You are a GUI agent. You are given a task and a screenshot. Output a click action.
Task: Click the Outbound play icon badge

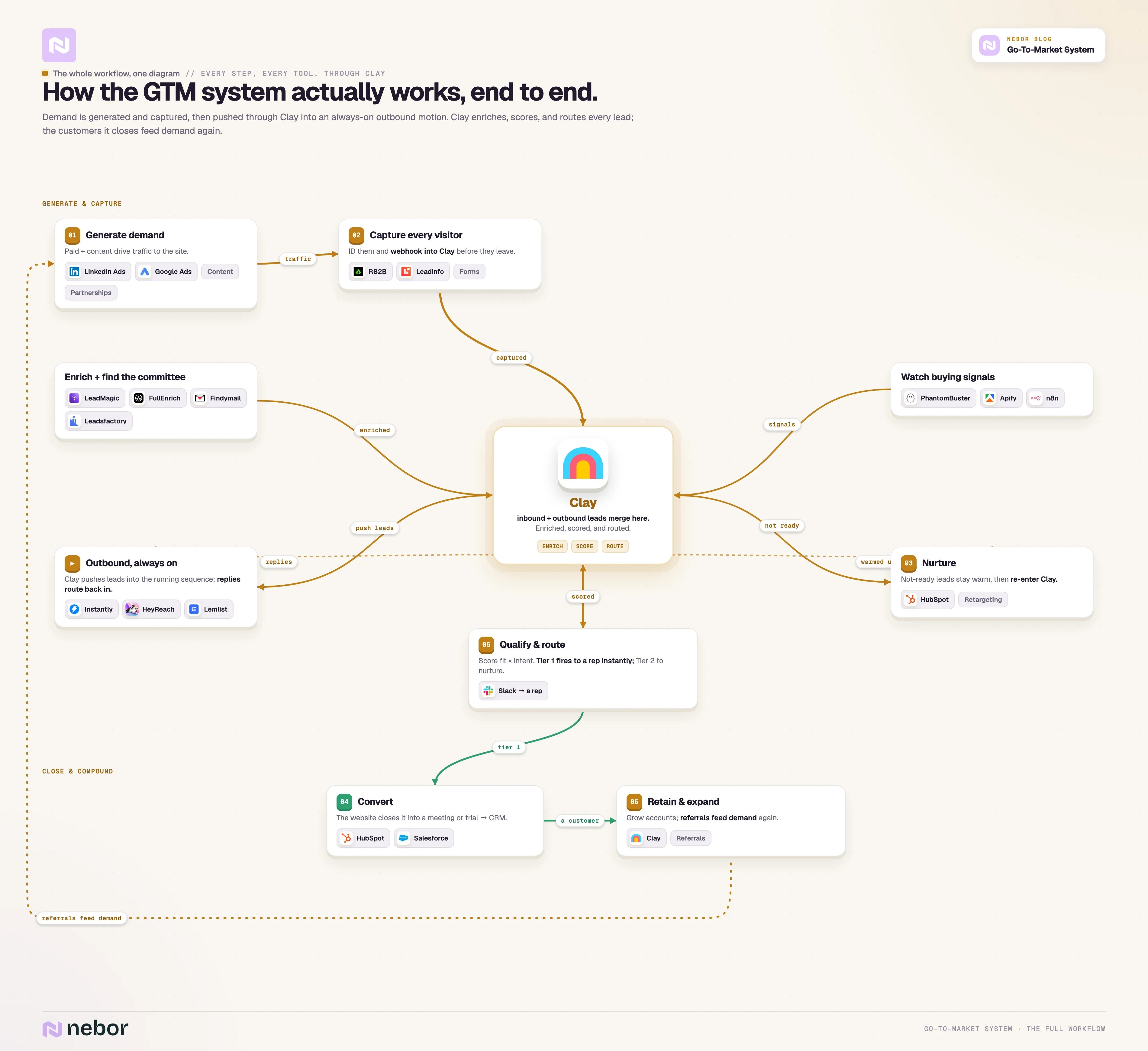(x=72, y=563)
